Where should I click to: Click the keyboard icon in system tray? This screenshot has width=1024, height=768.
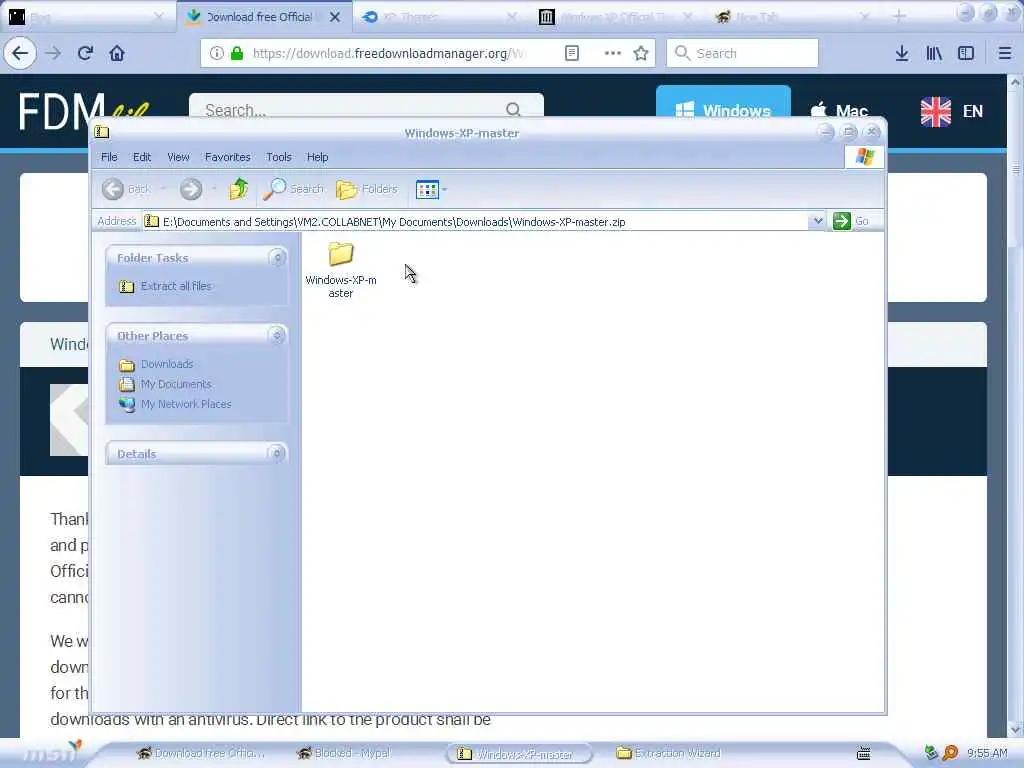pyautogui.click(x=863, y=753)
